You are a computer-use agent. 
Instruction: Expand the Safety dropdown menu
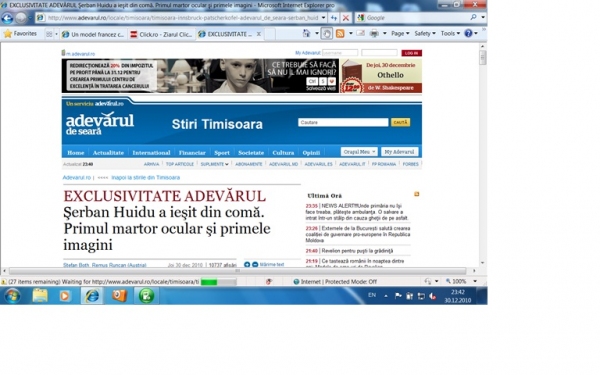425,34
